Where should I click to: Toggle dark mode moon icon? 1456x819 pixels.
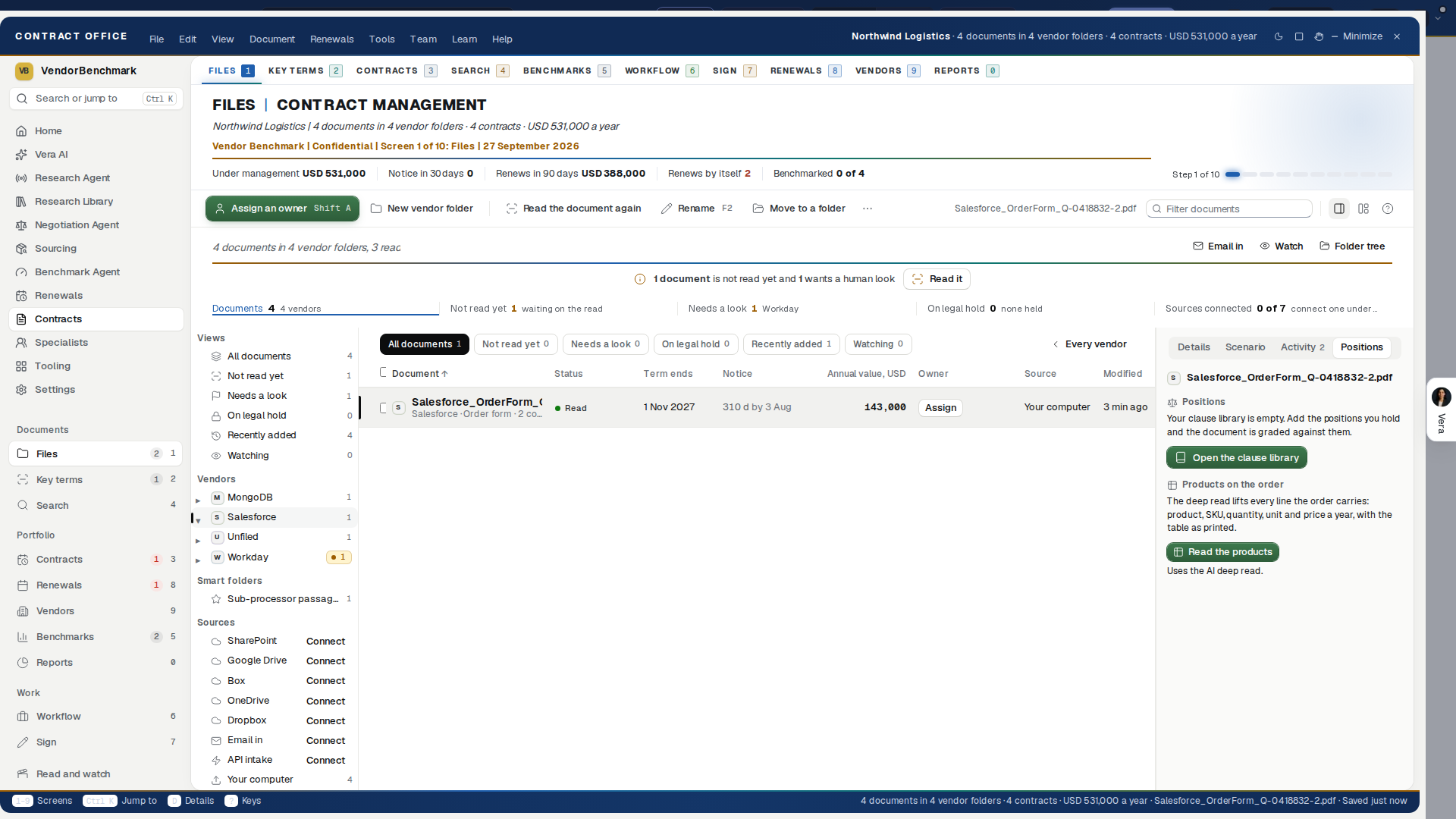pos(1279,36)
